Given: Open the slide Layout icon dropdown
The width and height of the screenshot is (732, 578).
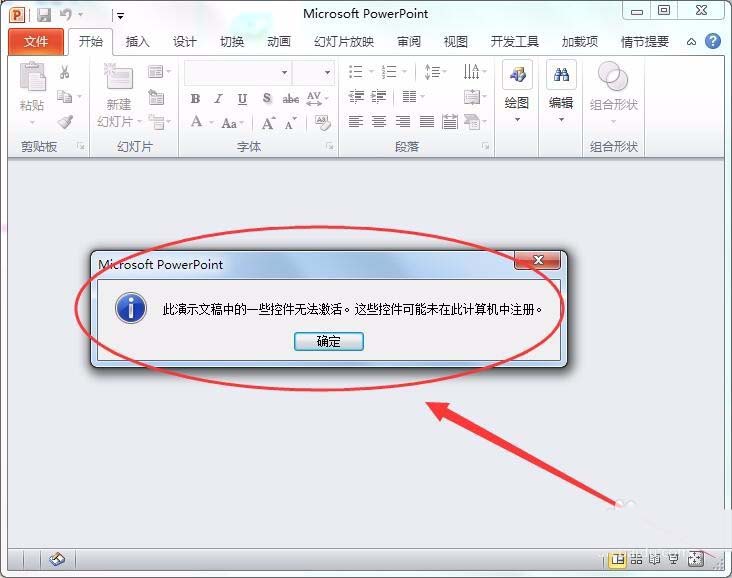Looking at the screenshot, I should point(159,72).
